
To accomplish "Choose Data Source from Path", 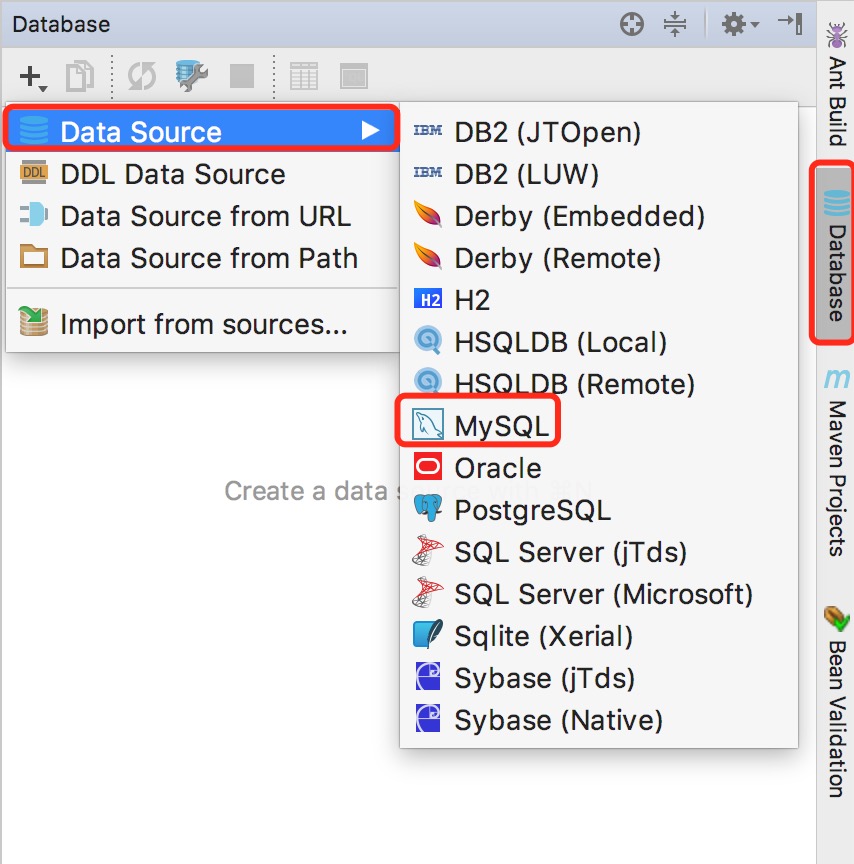I will [201, 258].
